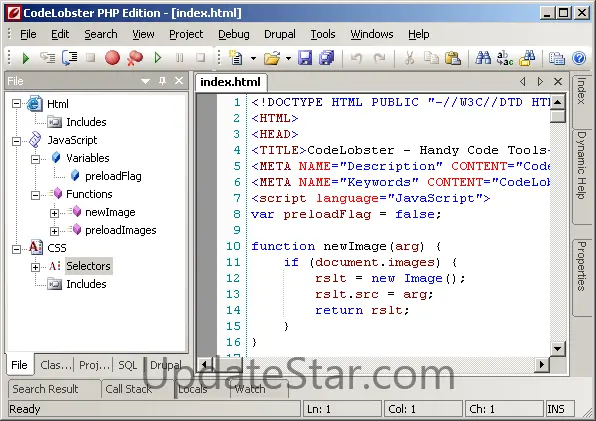The image size is (596, 421).
Task: Switch to the Clas... panel tab
Action: [x=55, y=365]
